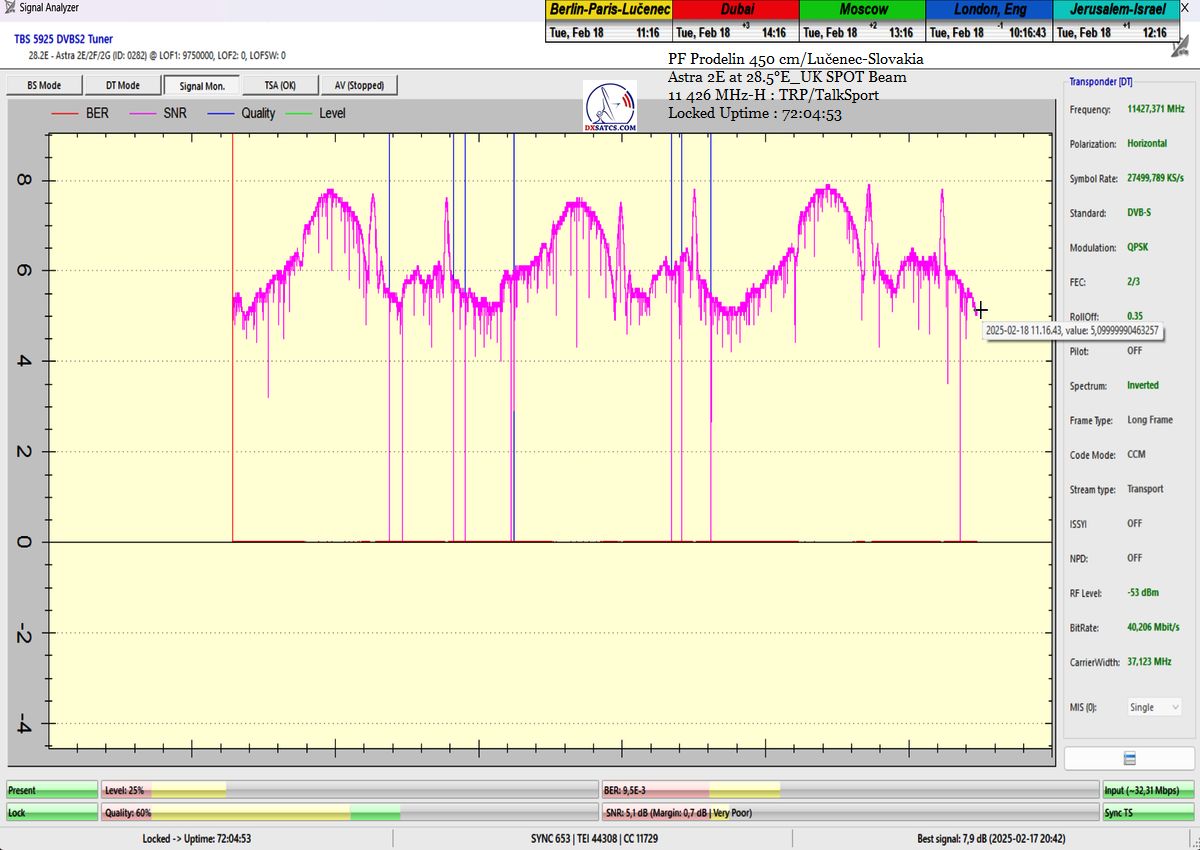Toggle the Quality blue line legend entry
This screenshot has height=850, width=1200.
click(x=241, y=114)
